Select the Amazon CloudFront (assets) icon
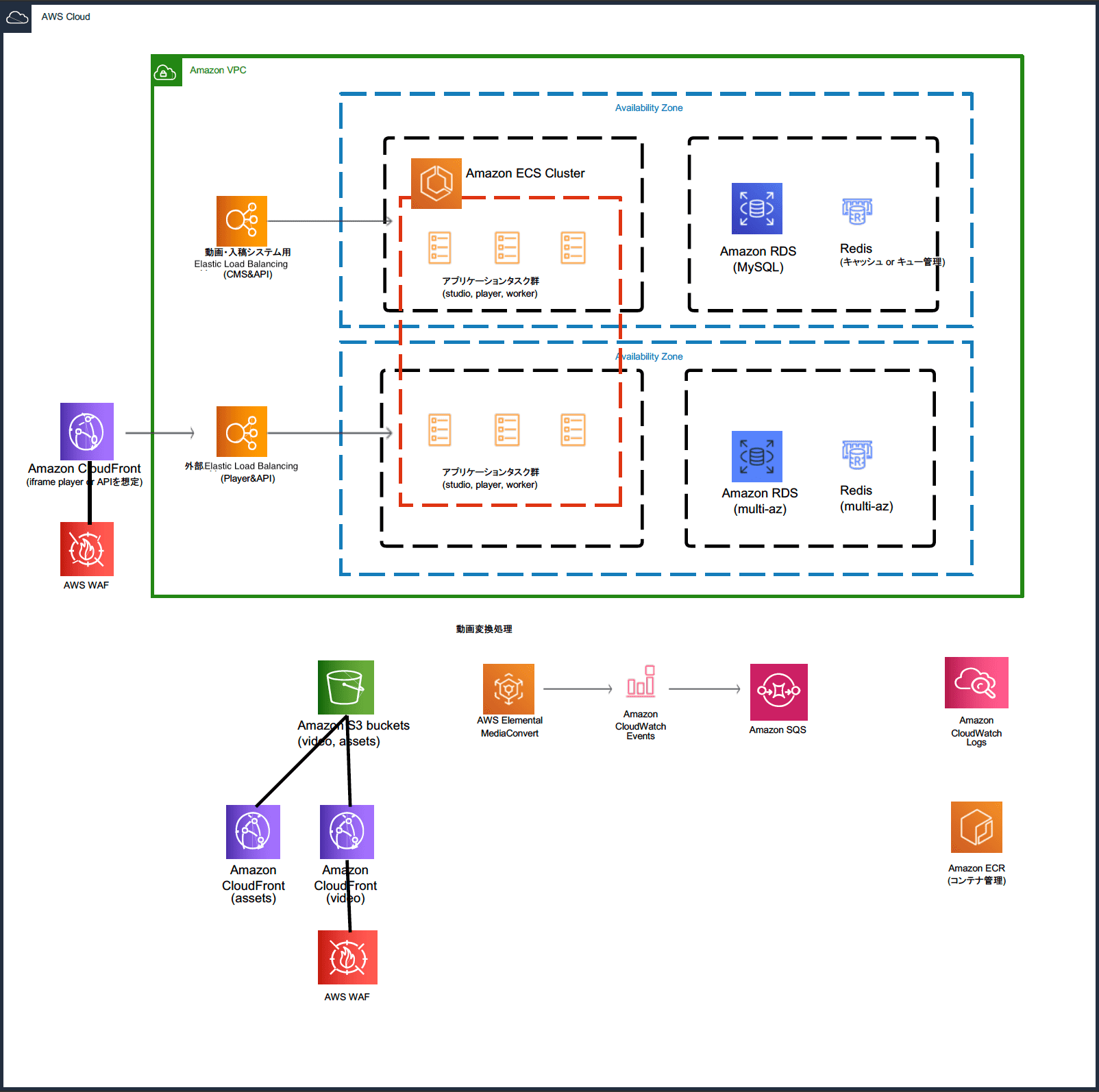 (253, 832)
